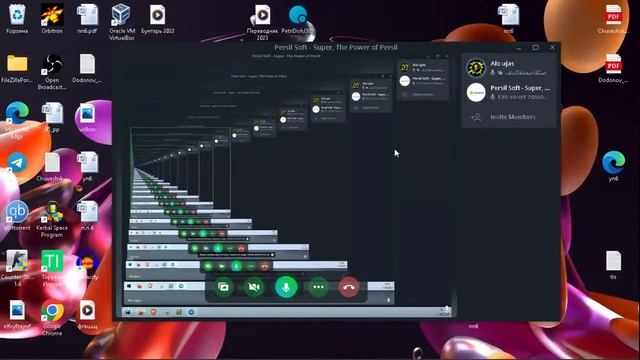Image resolution: width=640 pixels, height=360 pixels.
Task: Select the Chuvashsk blank document icon
Action: (x=52, y=167)
